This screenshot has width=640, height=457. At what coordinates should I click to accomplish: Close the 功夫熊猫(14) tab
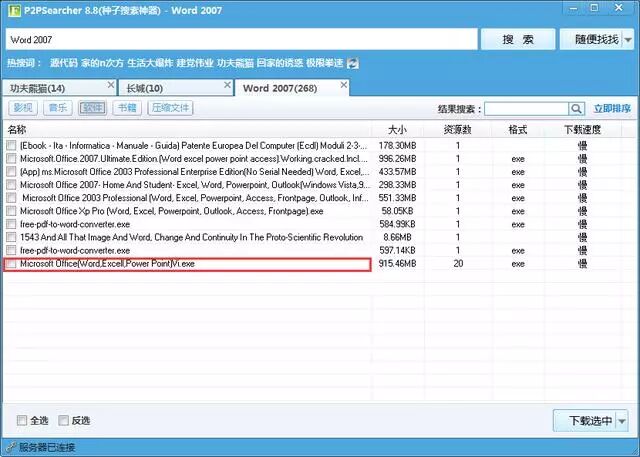point(111,85)
